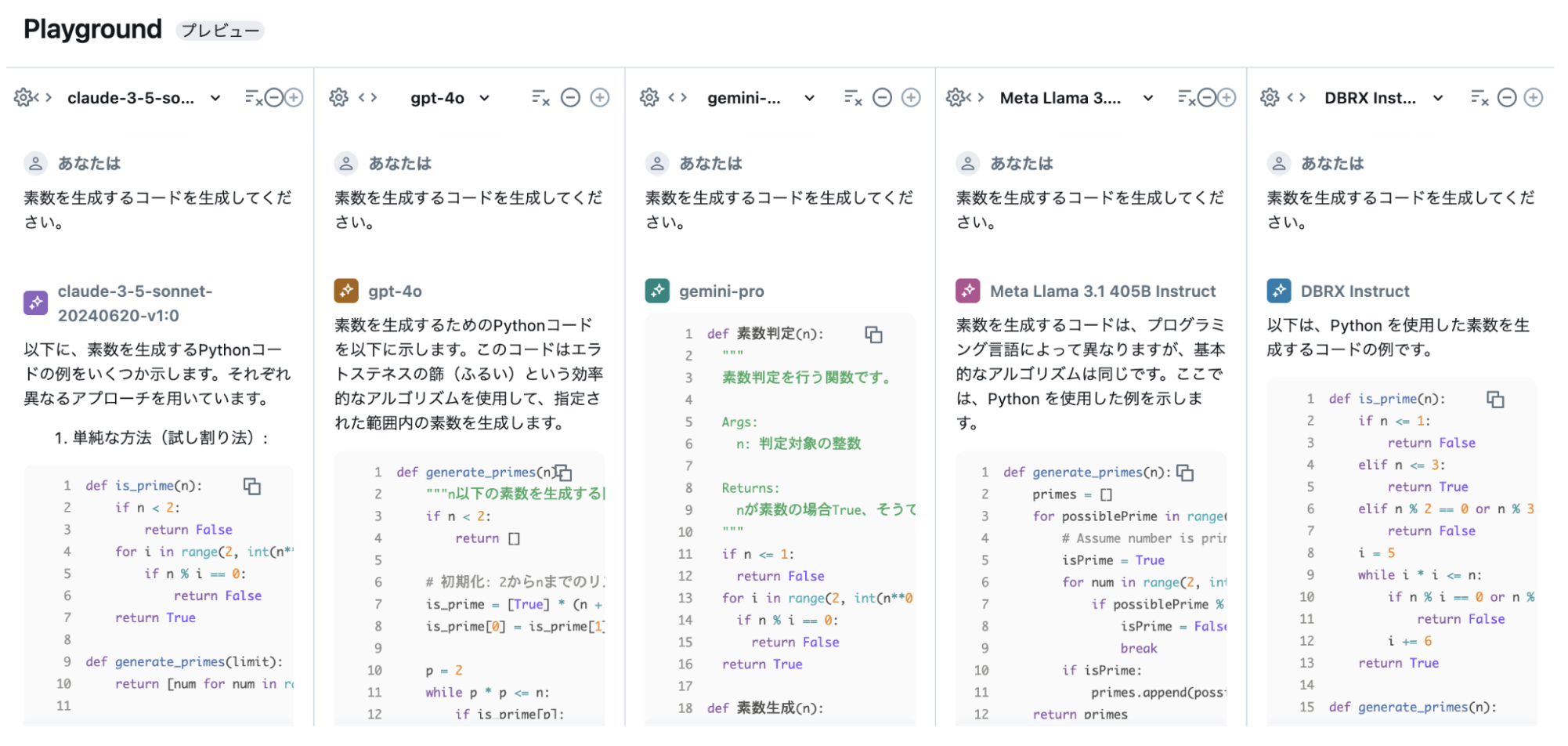1568x746 pixels.
Task: Copy the 素数判定 code in gemini-pro response
Action: pos(873,335)
